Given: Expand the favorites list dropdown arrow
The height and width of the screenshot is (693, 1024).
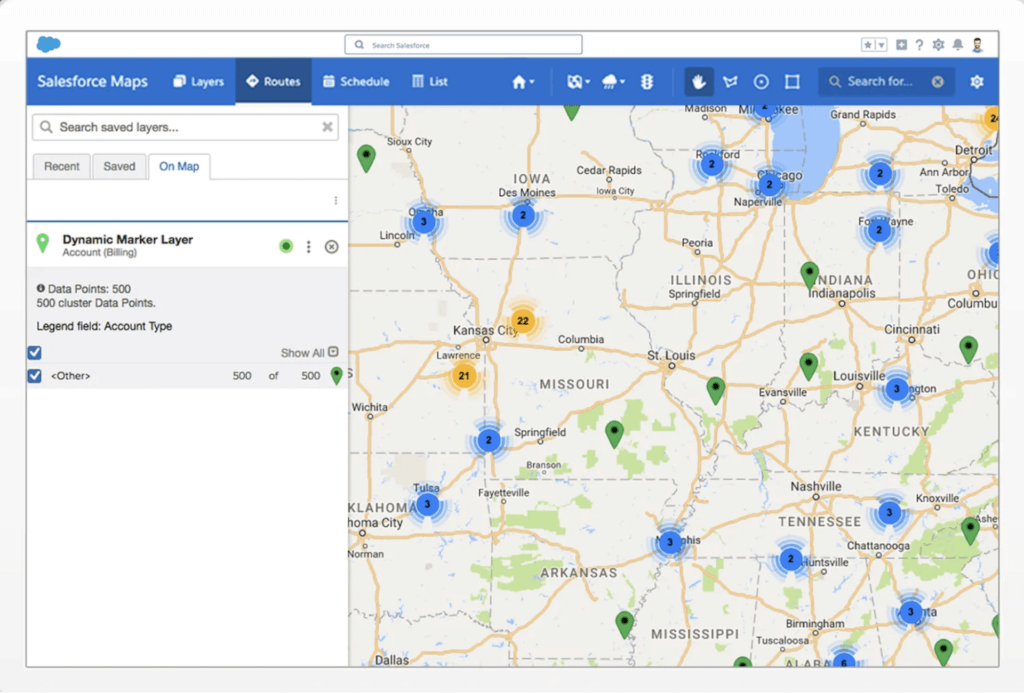Looking at the screenshot, I should click(x=881, y=44).
